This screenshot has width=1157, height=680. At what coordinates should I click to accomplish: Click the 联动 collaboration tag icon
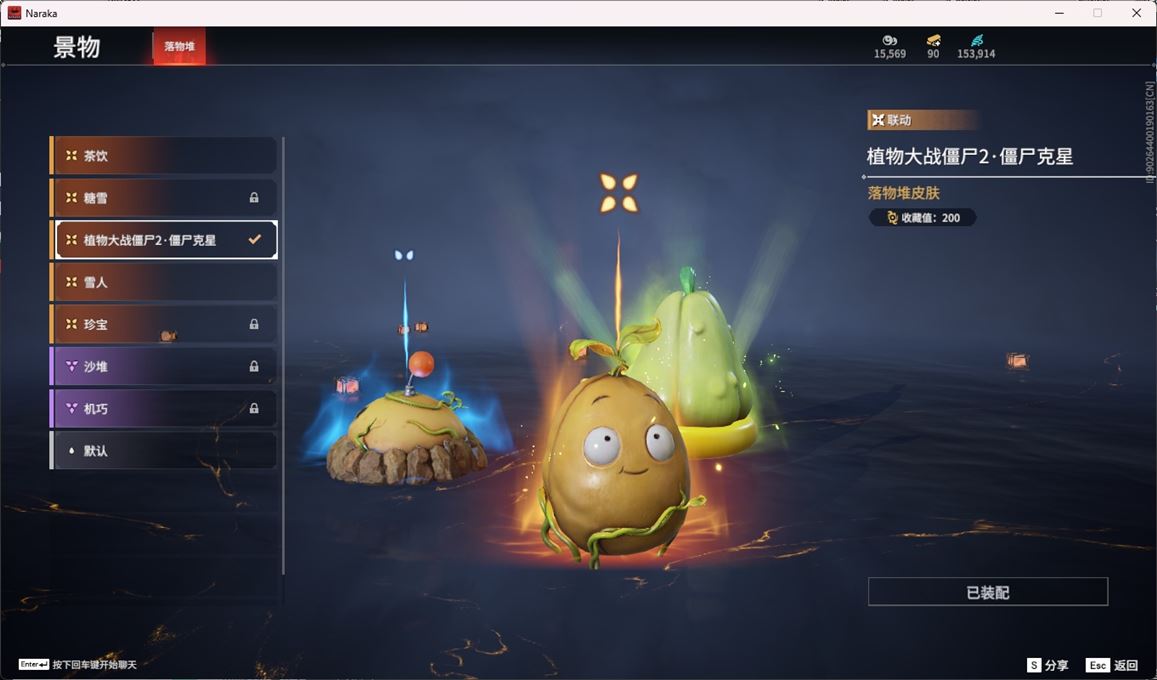(x=878, y=120)
